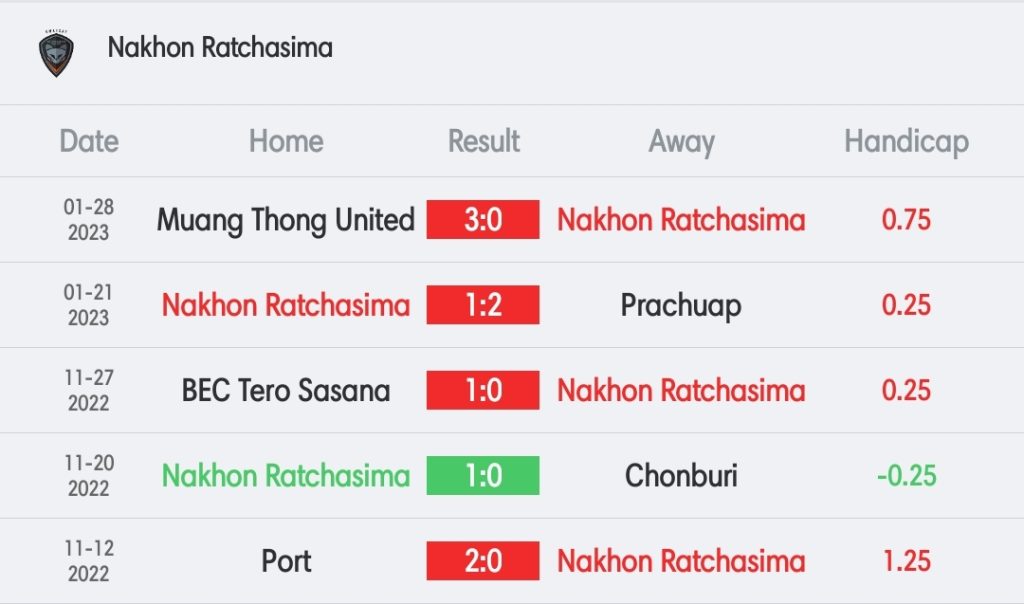Open the Nakhon Ratchasima team title
The width and height of the screenshot is (1024, 604).
point(220,48)
